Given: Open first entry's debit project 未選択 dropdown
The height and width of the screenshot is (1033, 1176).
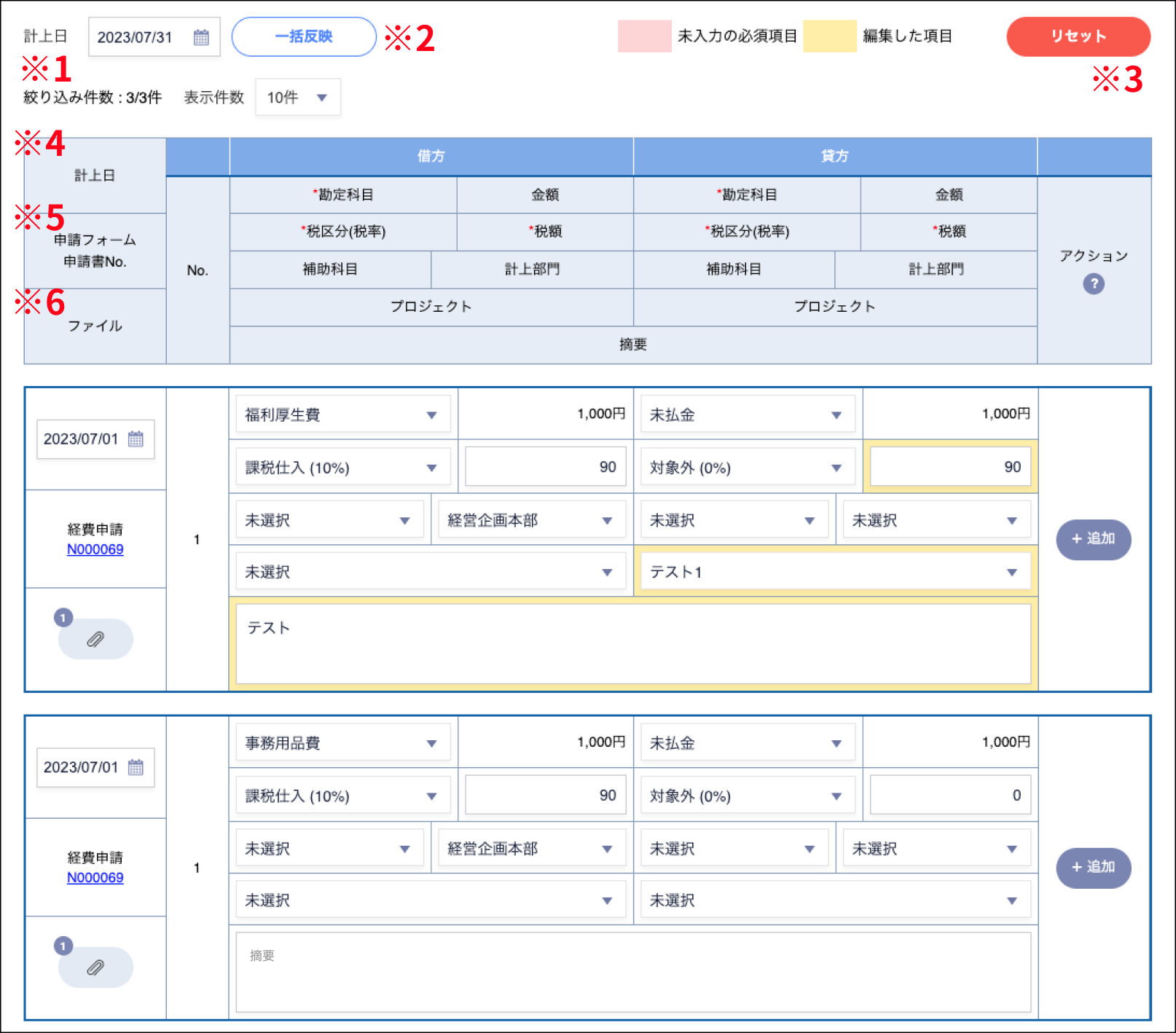Looking at the screenshot, I should pyautogui.click(x=431, y=572).
